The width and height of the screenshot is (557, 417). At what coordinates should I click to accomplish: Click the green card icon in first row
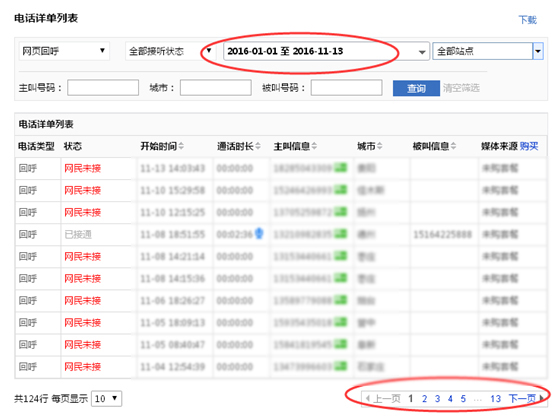341,167
